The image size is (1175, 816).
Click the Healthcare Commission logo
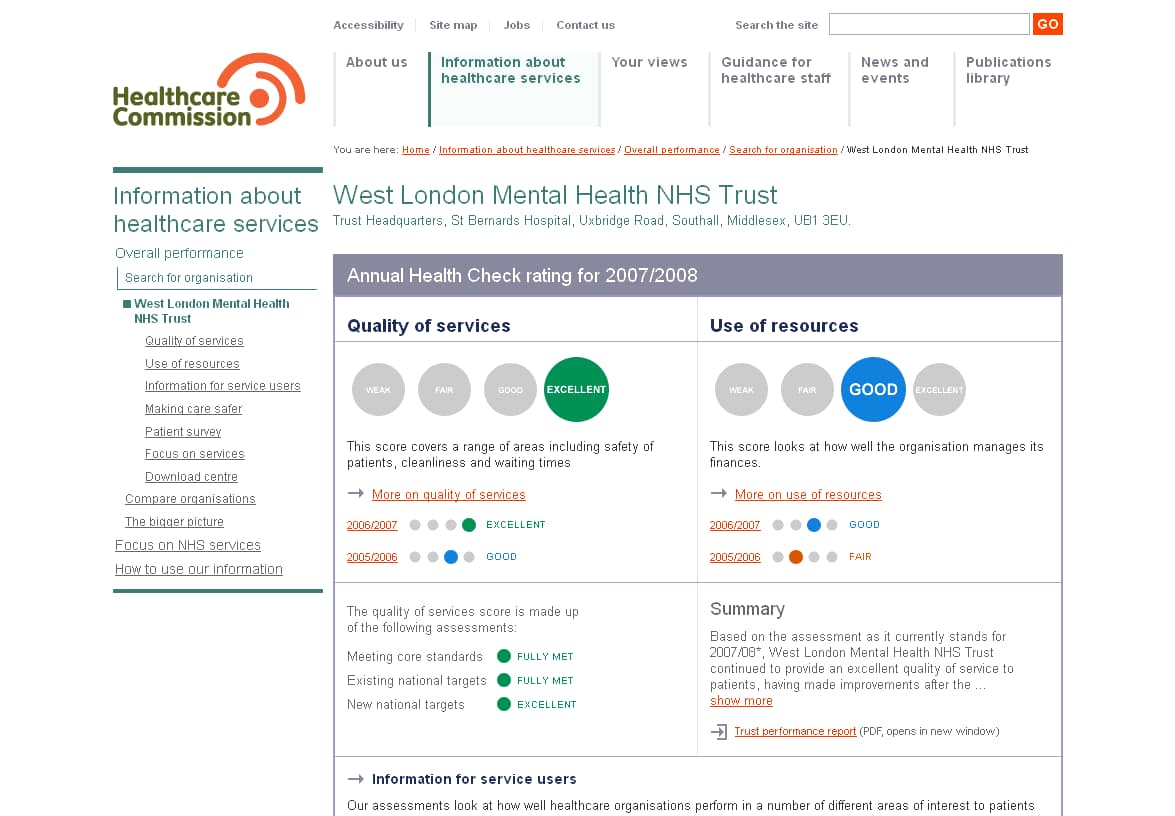click(209, 91)
